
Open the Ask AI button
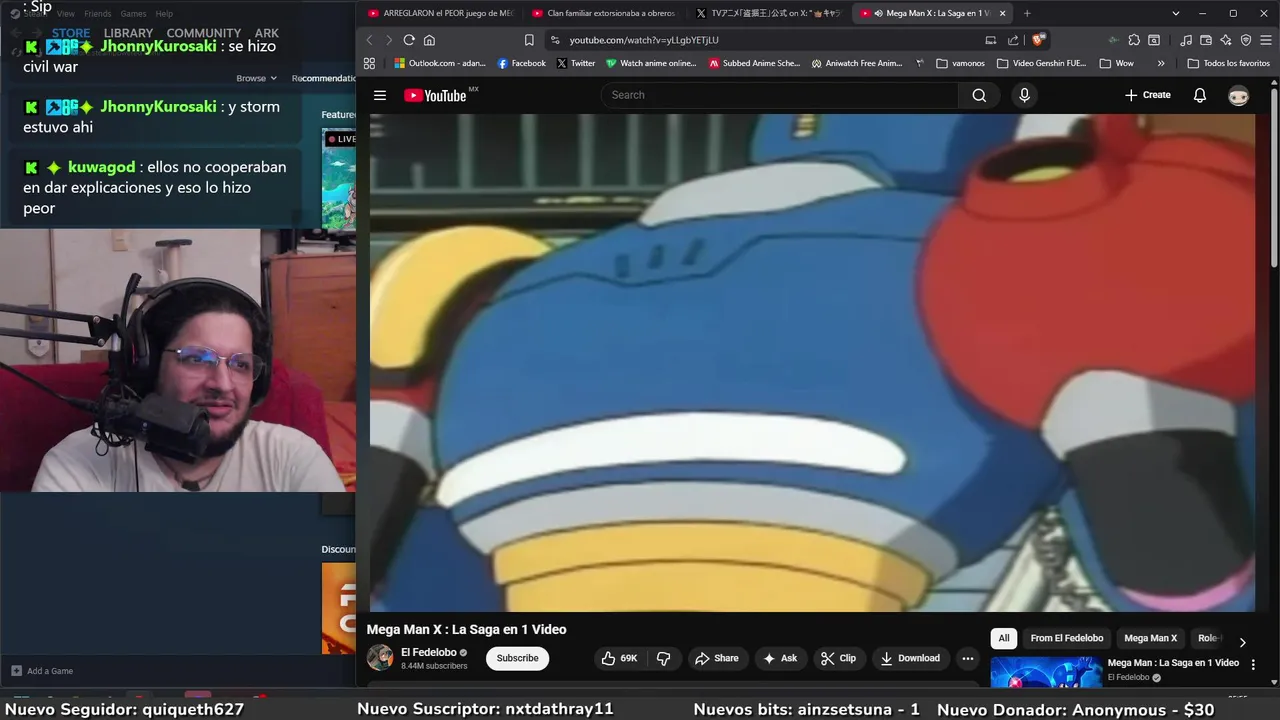pyautogui.click(x=780, y=658)
